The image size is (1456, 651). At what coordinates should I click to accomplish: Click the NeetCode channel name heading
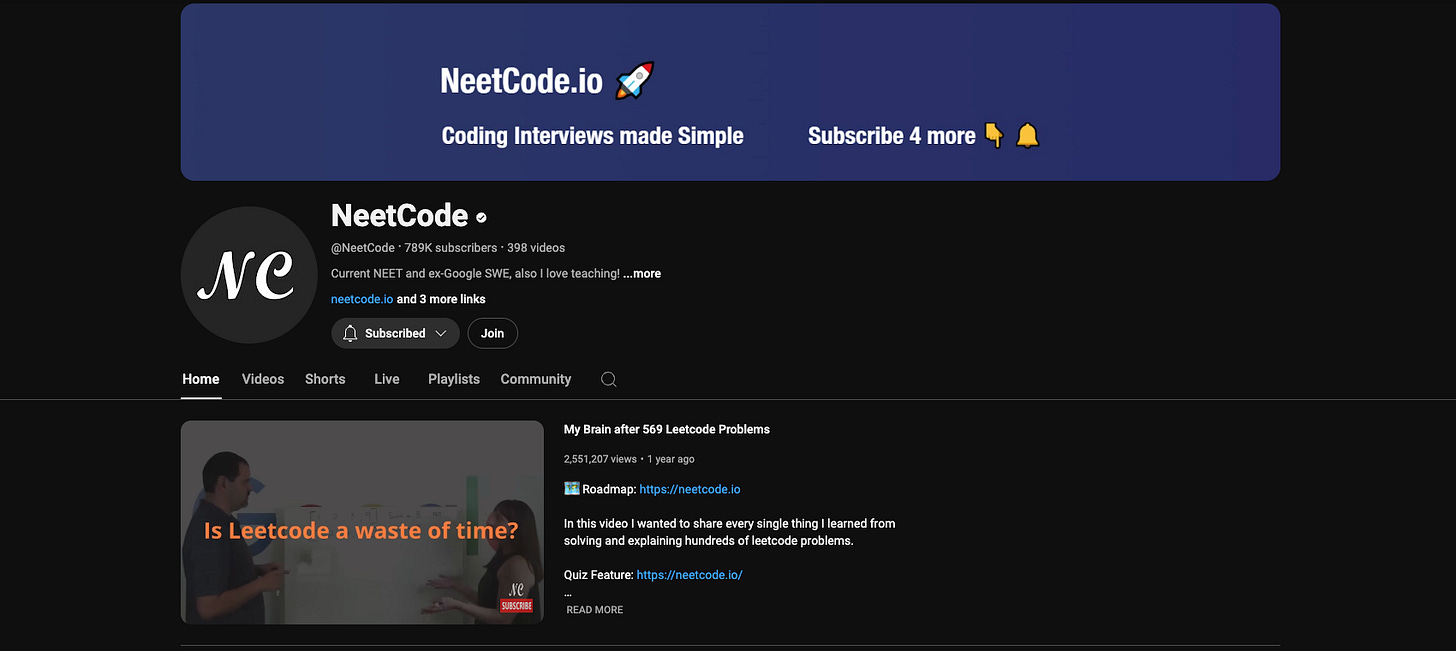[x=400, y=215]
